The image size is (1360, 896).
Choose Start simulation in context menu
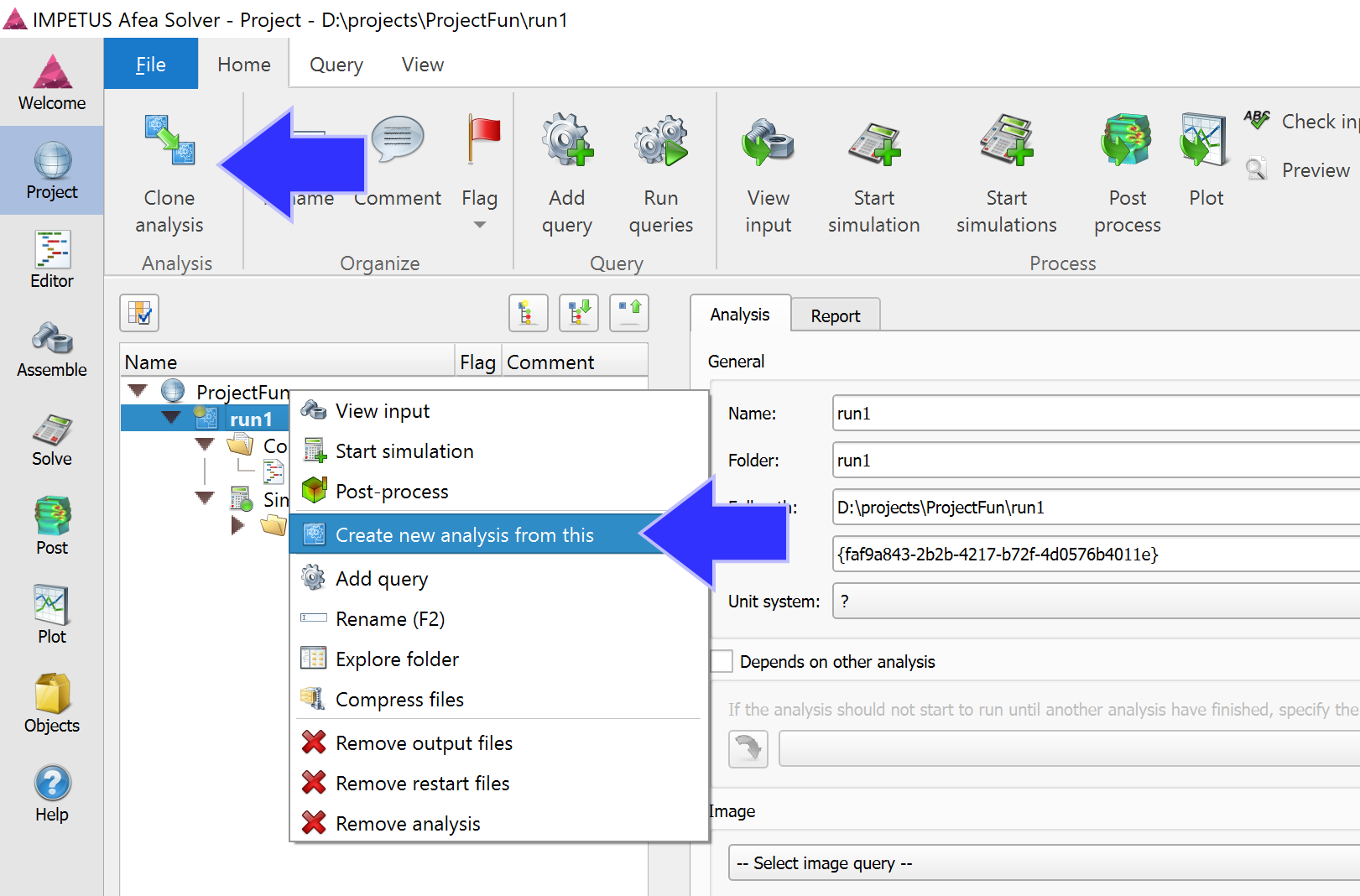498,451
